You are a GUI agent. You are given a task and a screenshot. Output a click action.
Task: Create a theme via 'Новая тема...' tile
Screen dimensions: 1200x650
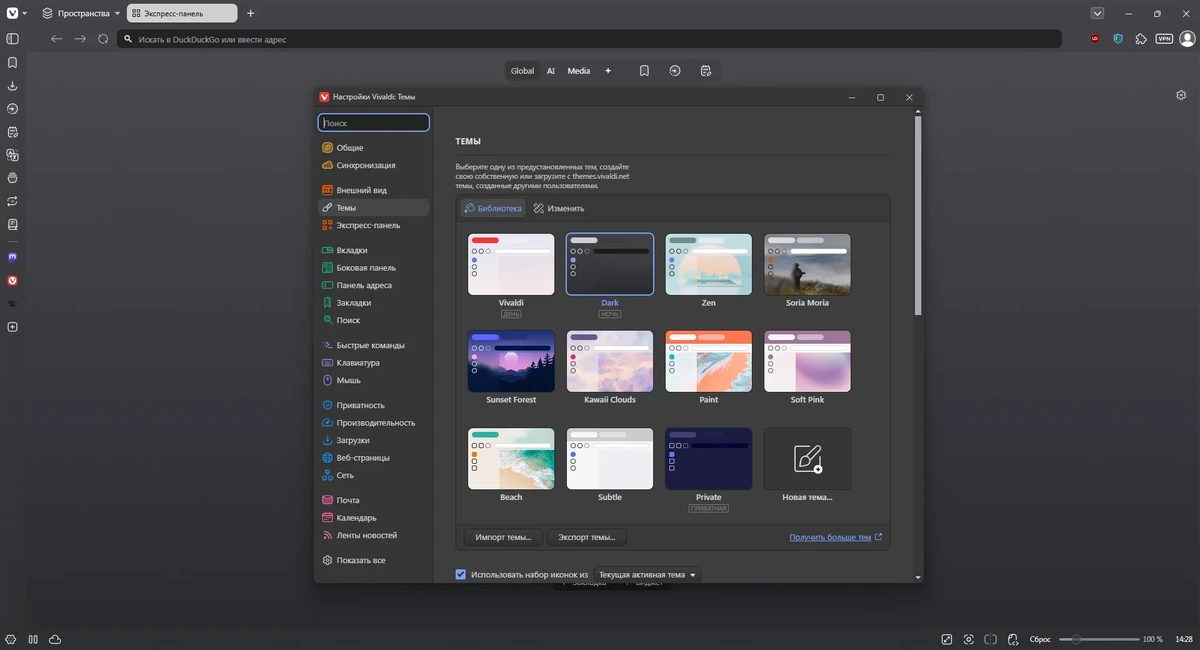807,459
